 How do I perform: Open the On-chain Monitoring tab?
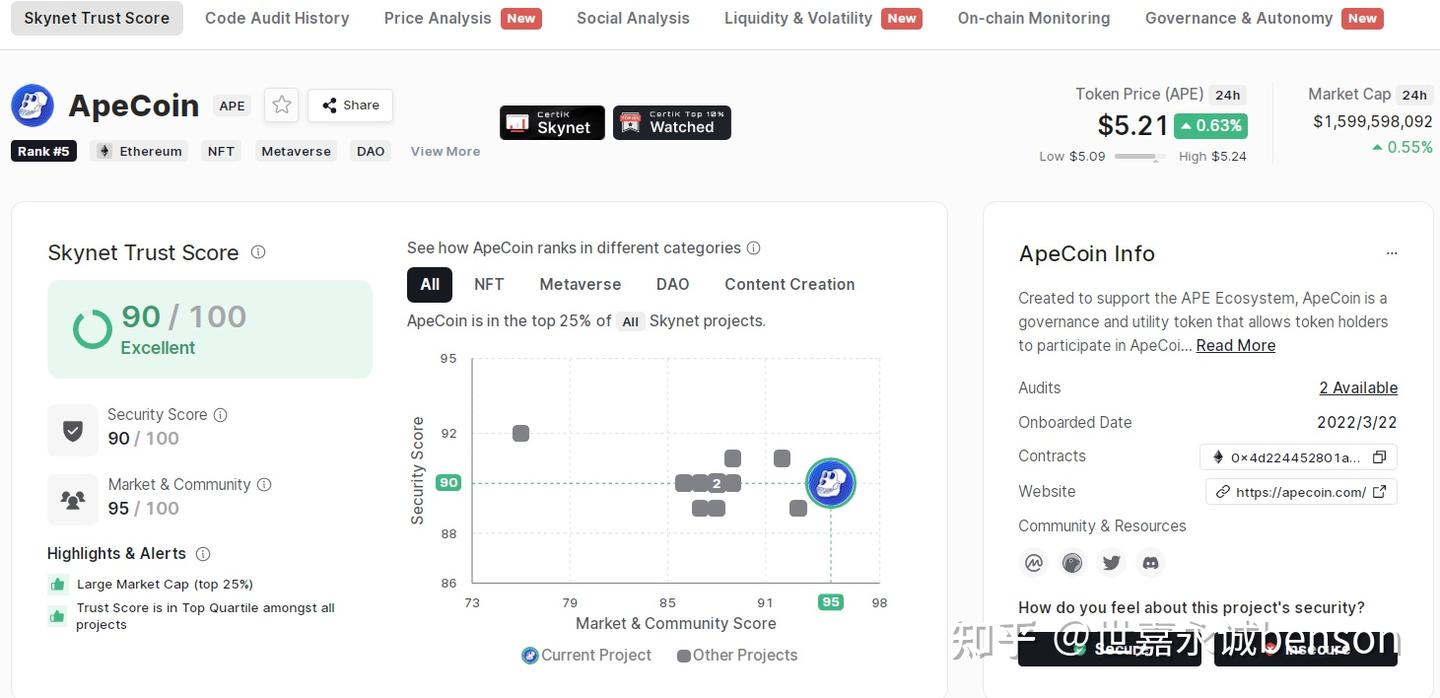click(x=1033, y=18)
